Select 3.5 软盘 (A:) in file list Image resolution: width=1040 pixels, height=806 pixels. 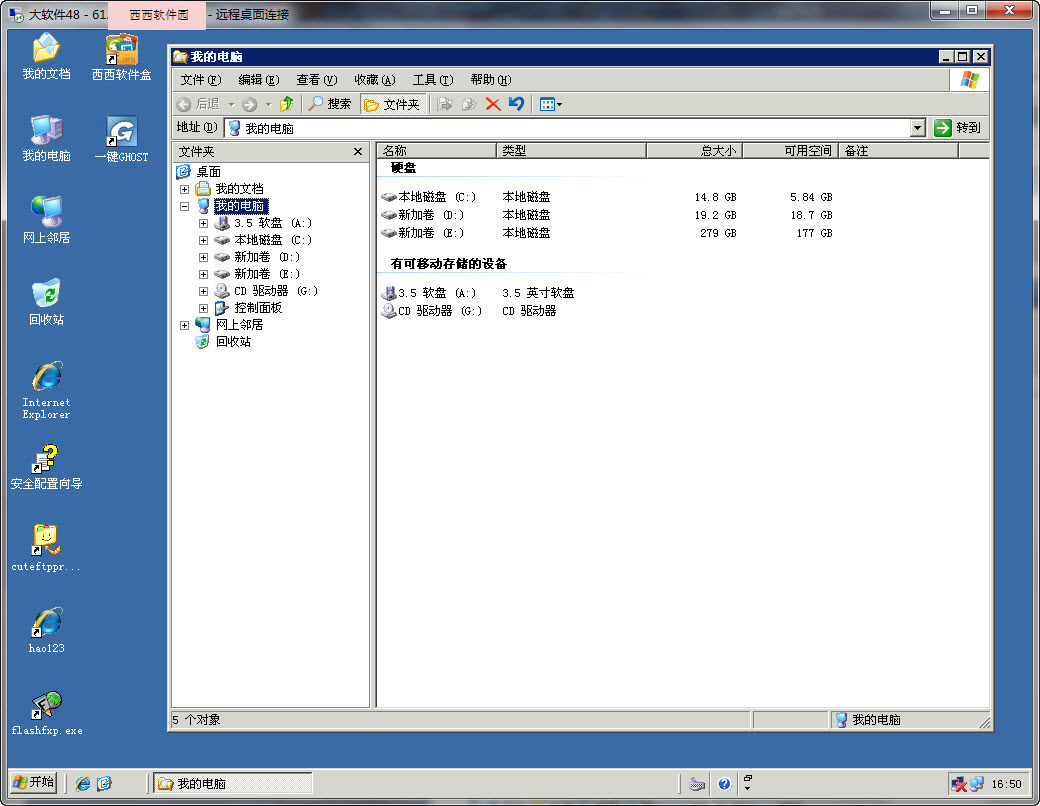(428, 293)
